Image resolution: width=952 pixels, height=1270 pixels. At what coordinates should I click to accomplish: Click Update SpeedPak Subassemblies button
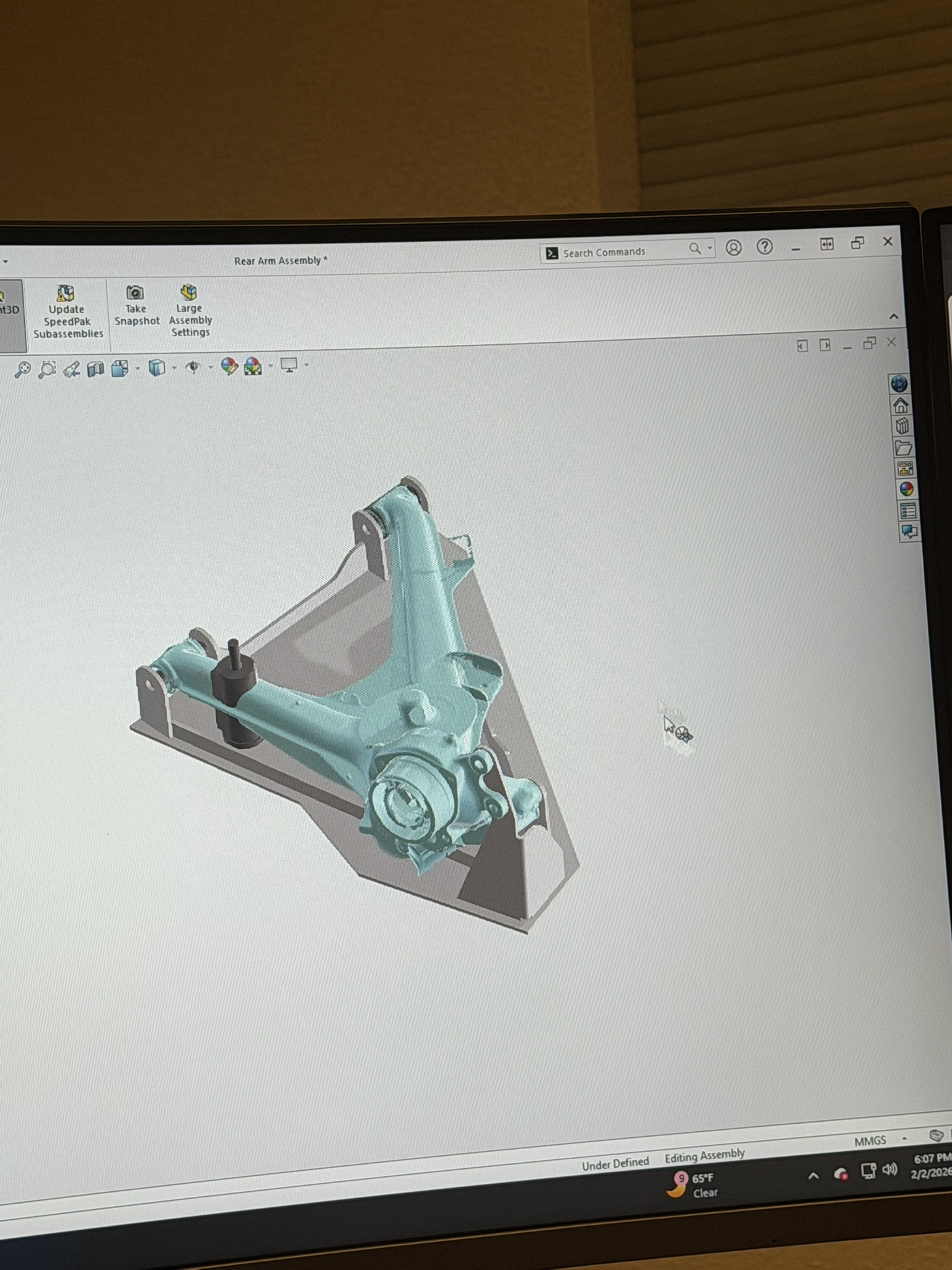[x=68, y=312]
